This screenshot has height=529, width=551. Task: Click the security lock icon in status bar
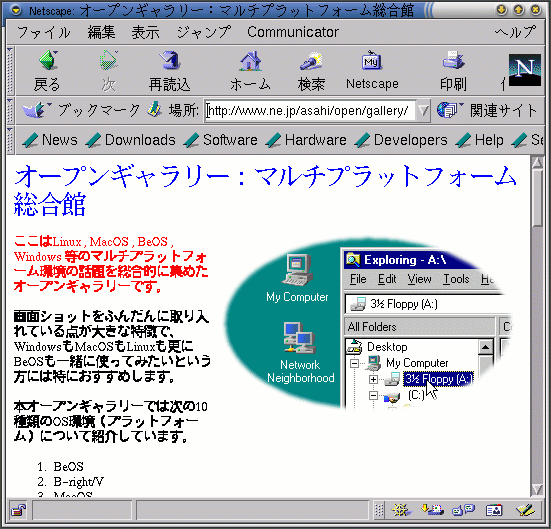pyautogui.click(x=18, y=510)
